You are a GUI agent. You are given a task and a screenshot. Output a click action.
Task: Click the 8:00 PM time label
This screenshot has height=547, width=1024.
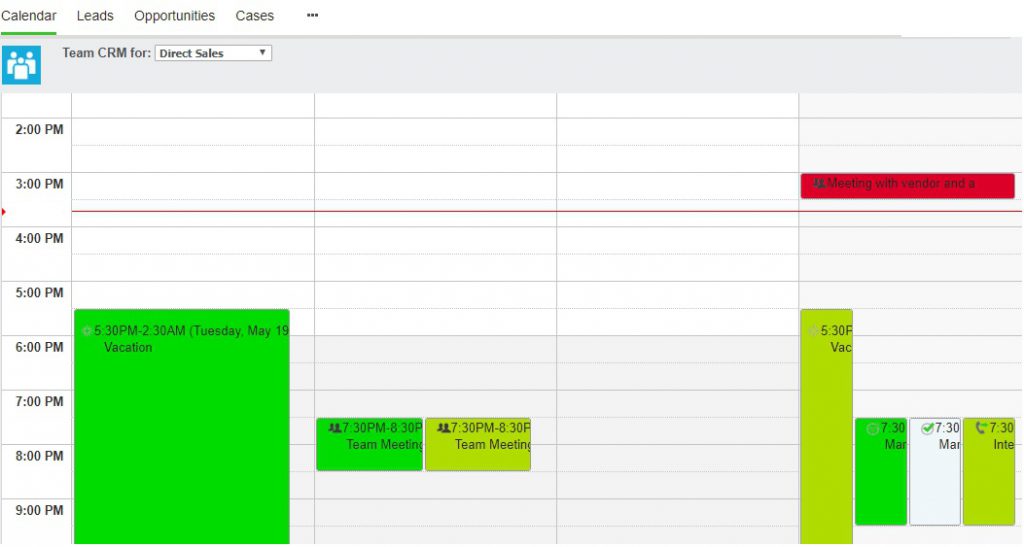pyautogui.click(x=39, y=456)
